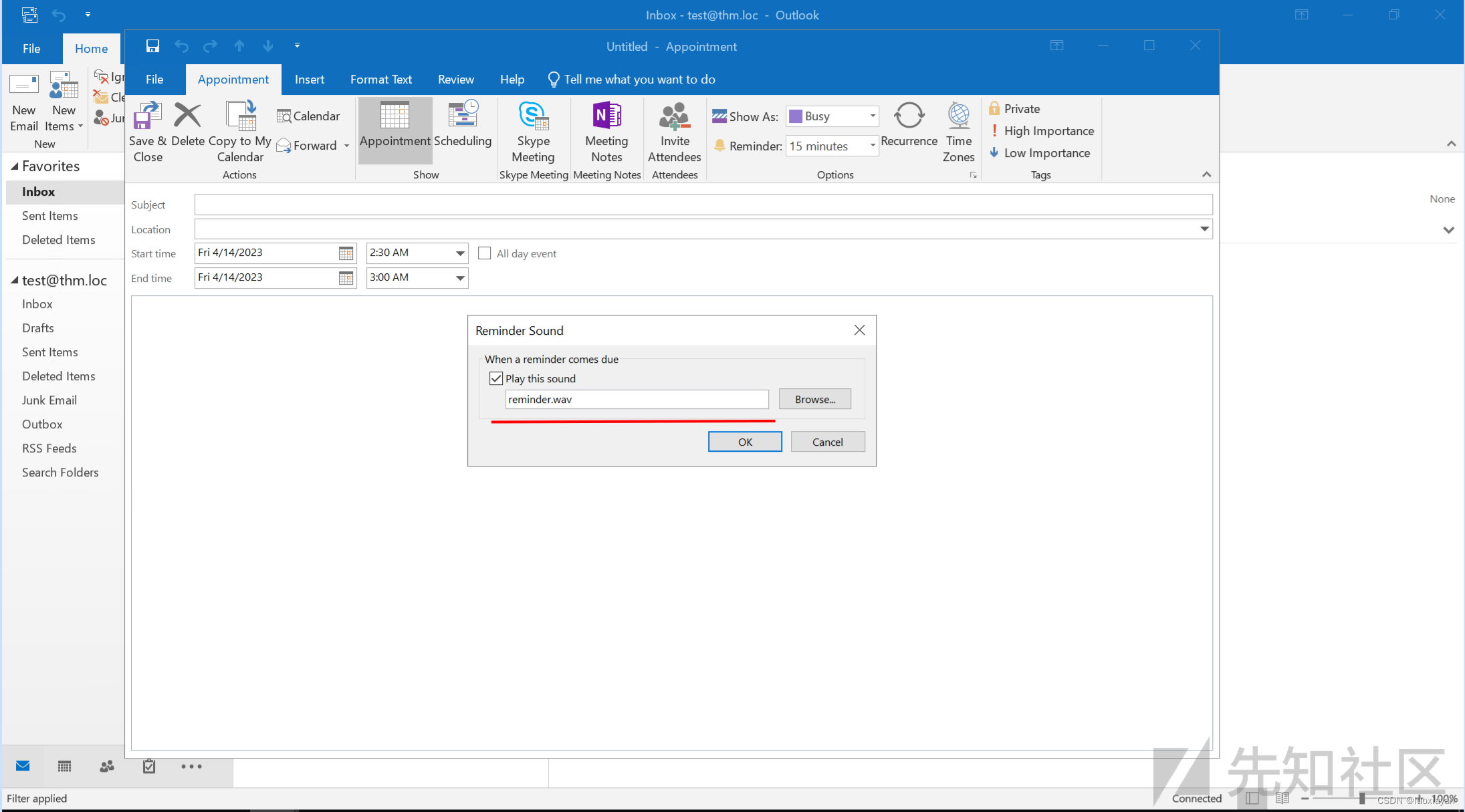This screenshot has height=812, width=1465.
Task: Click the reminder.wav sound file field
Action: (x=636, y=399)
